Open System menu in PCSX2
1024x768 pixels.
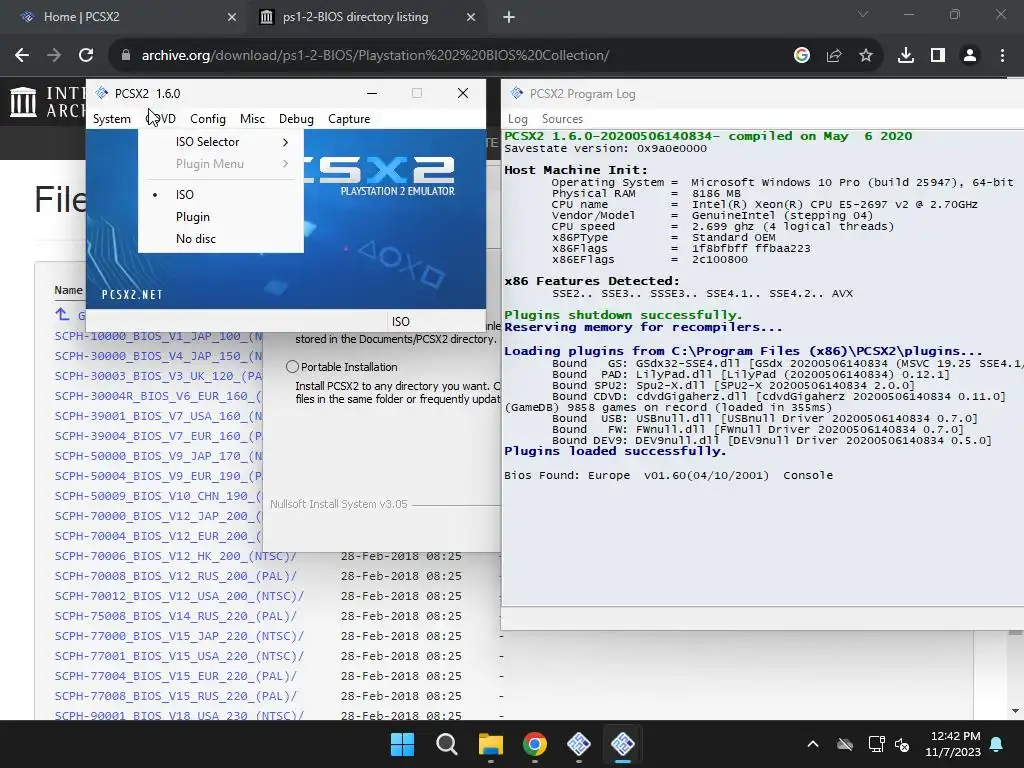pyautogui.click(x=112, y=119)
